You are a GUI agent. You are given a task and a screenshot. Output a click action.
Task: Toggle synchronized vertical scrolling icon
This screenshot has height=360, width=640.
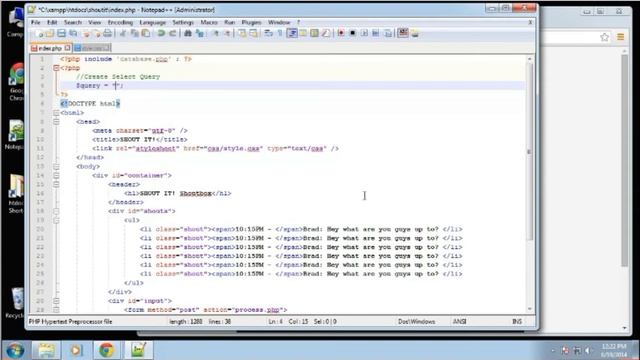pos(242,33)
